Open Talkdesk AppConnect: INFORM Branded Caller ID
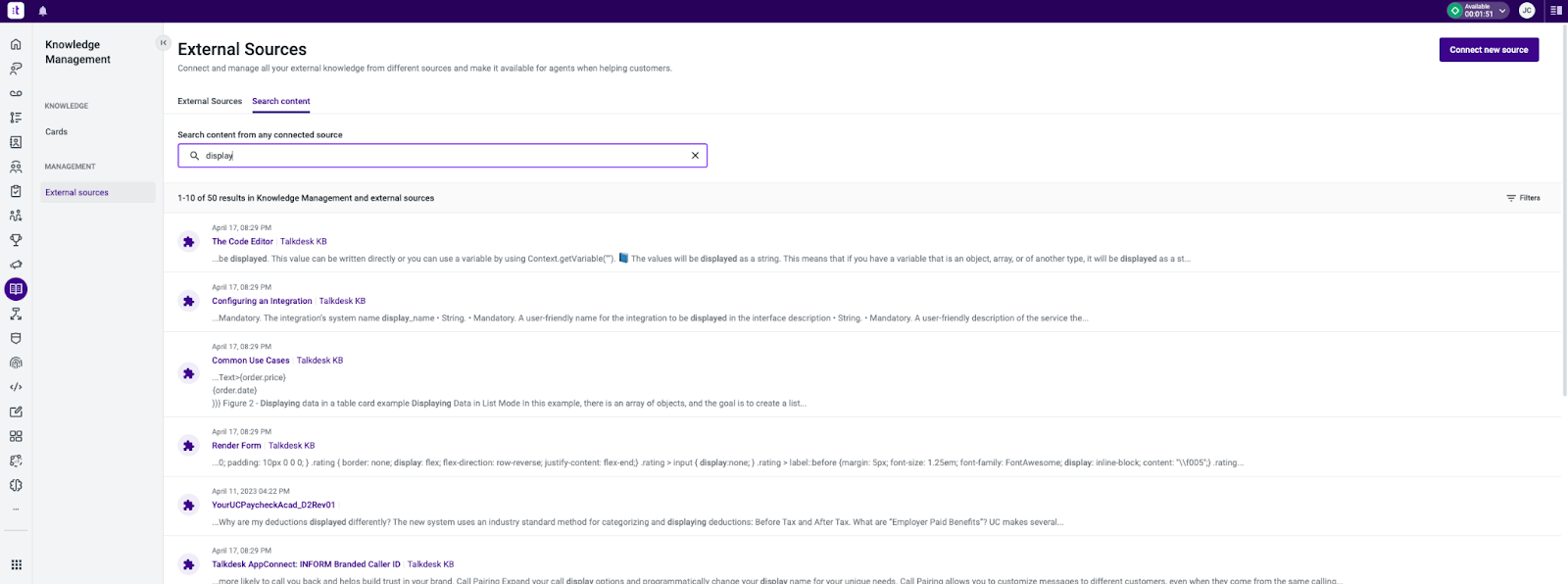 [x=306, y=564]
